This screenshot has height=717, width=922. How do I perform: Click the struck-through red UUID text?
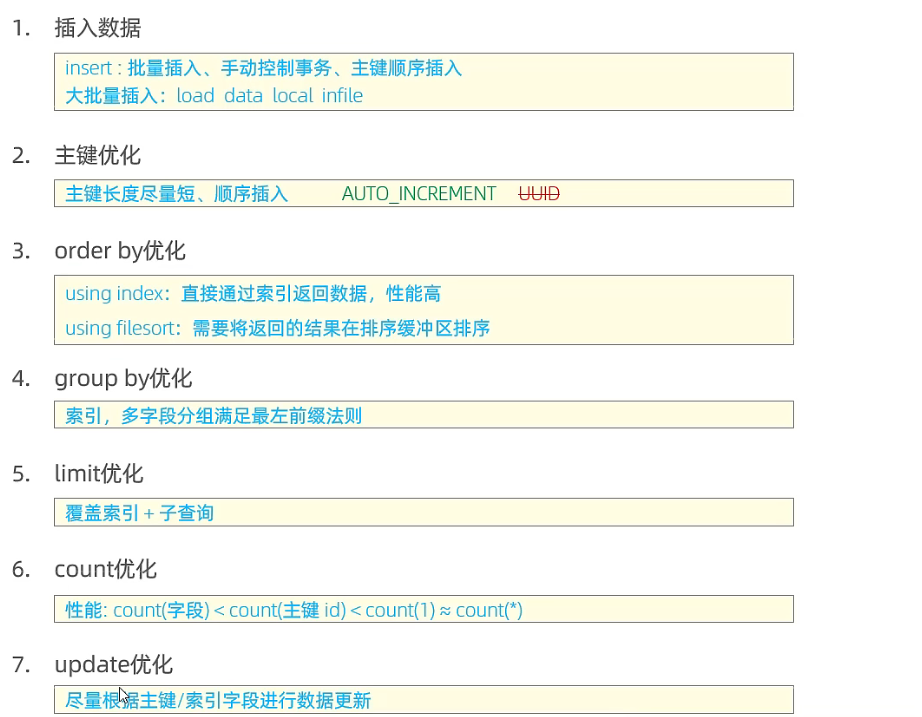(x=539, y=194)
